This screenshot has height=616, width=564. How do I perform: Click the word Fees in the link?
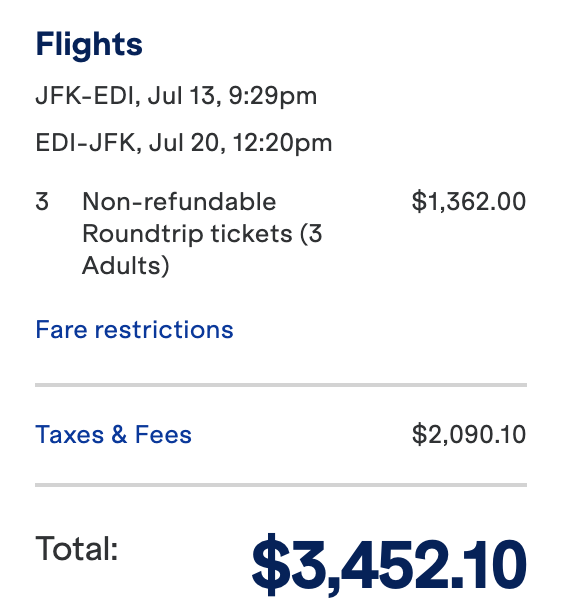pyautogui.click(x=163, y=434)
